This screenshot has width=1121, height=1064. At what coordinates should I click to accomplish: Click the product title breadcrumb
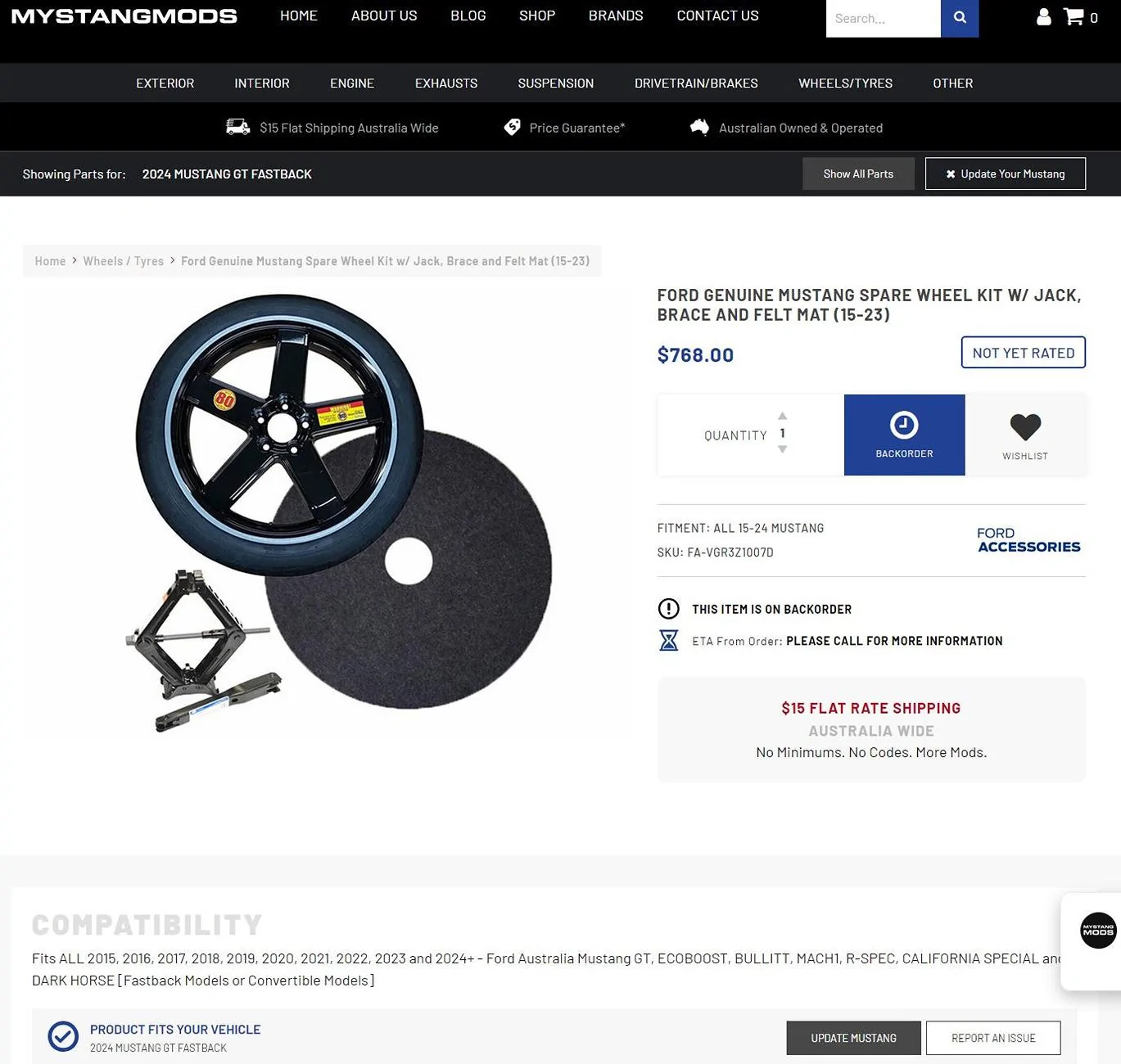[x=385, y=261]
